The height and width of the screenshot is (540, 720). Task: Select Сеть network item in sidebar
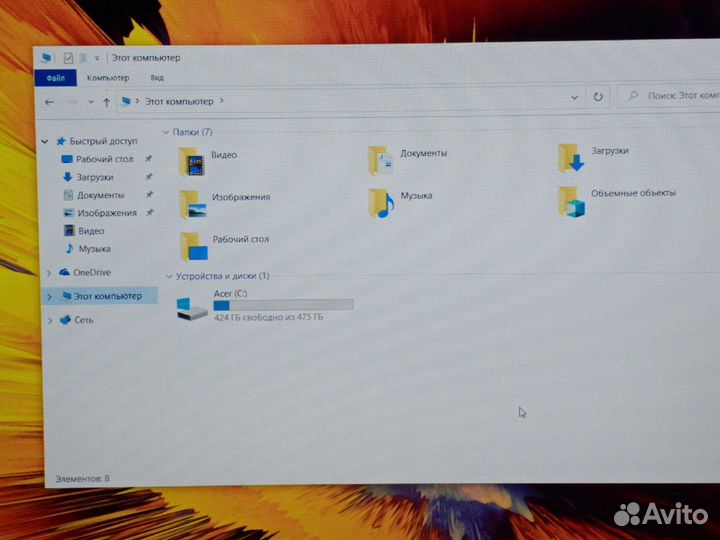pyautogui.click(x=76, y=320)
